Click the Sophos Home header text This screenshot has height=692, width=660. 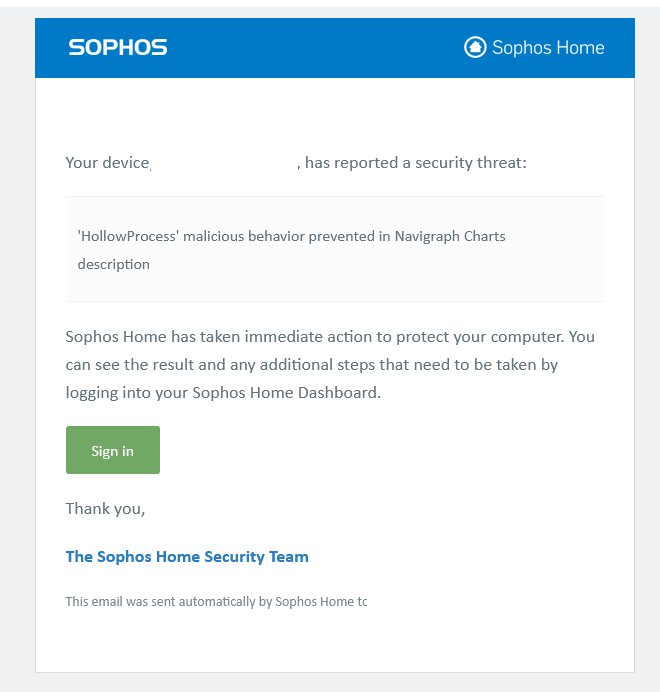pyautogui.click(x=548, y=48)
